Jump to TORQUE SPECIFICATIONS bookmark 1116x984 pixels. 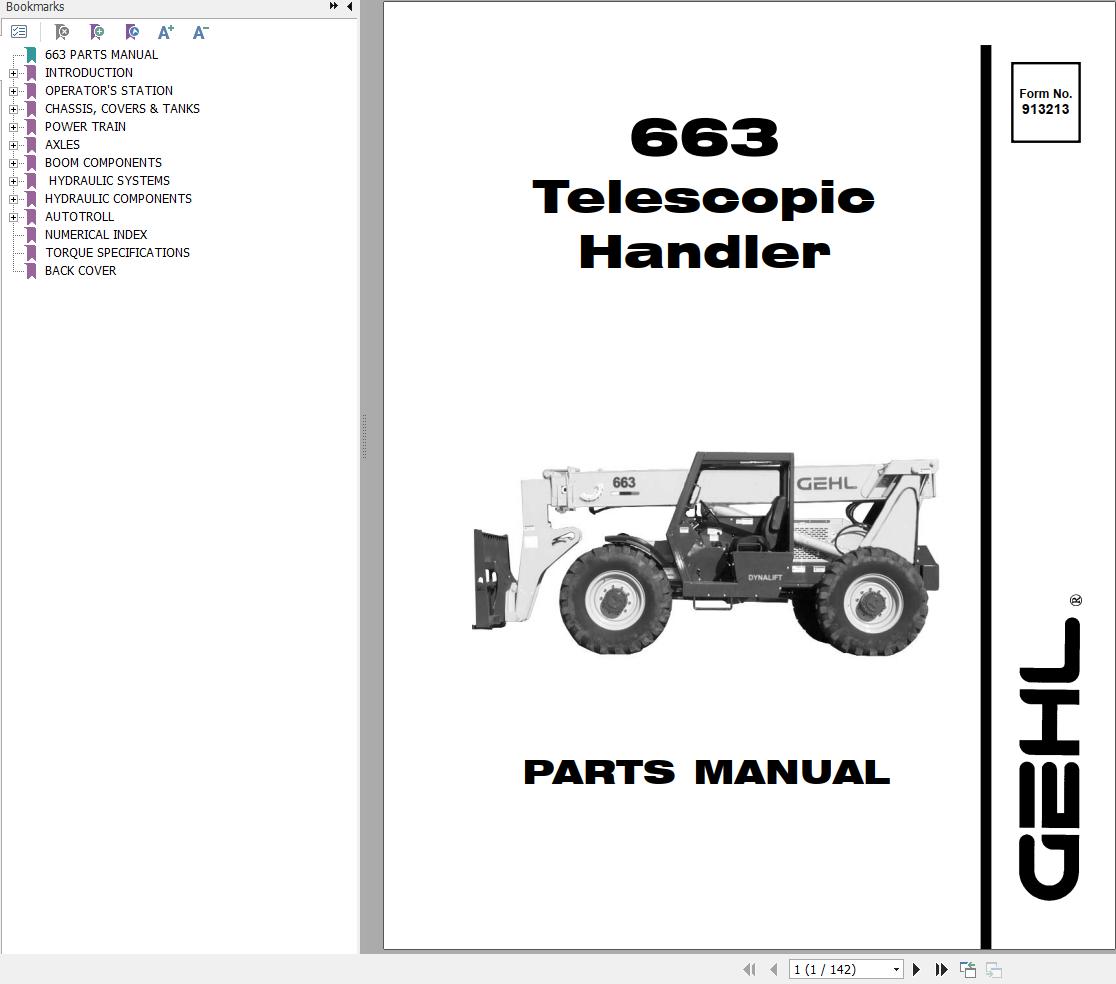tap(117, 253)
